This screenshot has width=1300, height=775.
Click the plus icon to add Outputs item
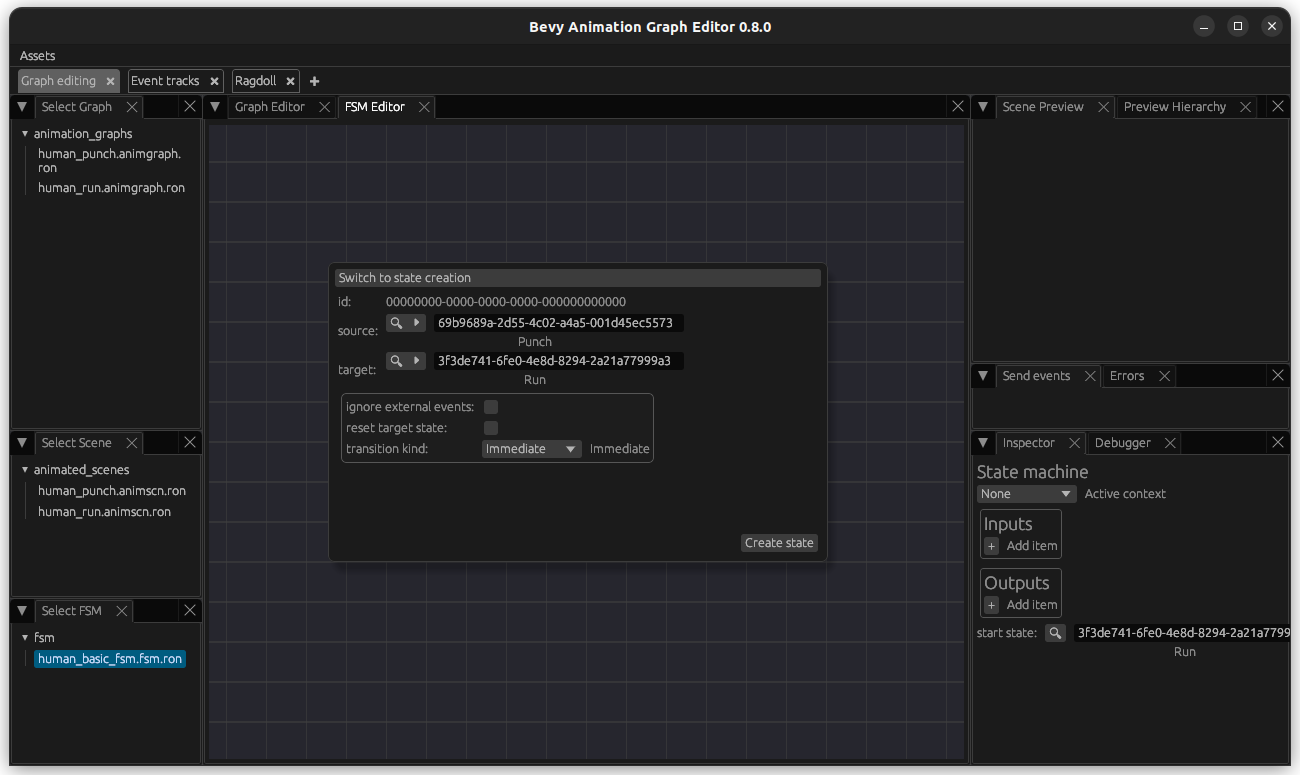tap(992, 605)
